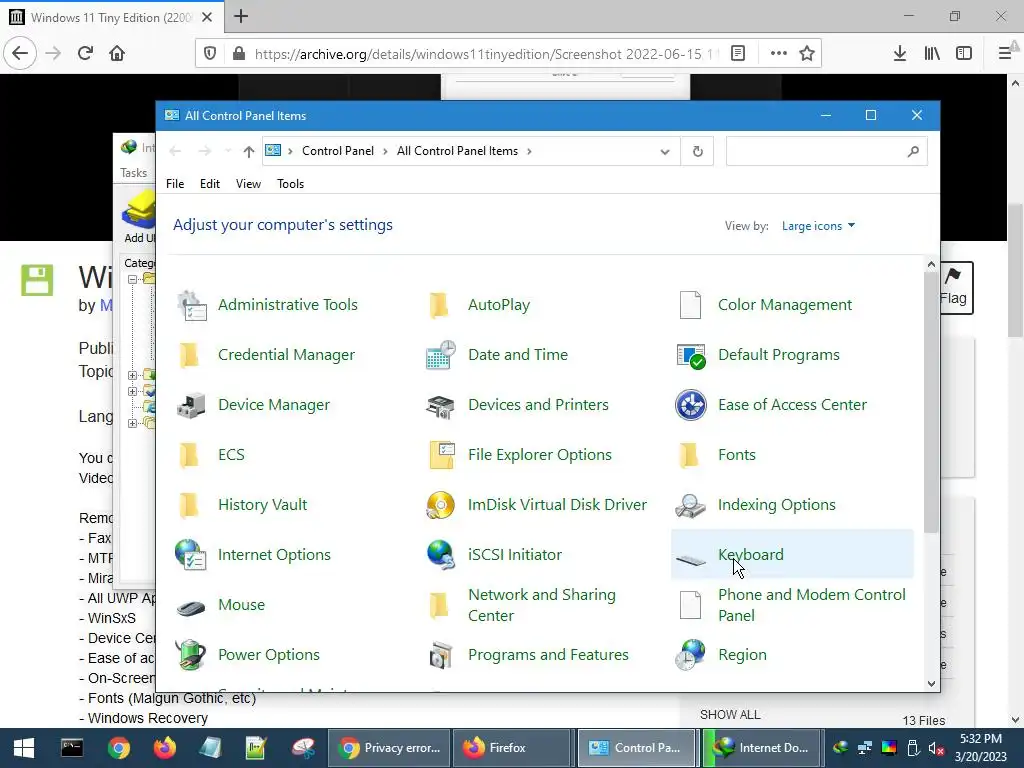Open History Vault icon
The width and height of the screenshot is (1024, 768).
pos(189,505)
